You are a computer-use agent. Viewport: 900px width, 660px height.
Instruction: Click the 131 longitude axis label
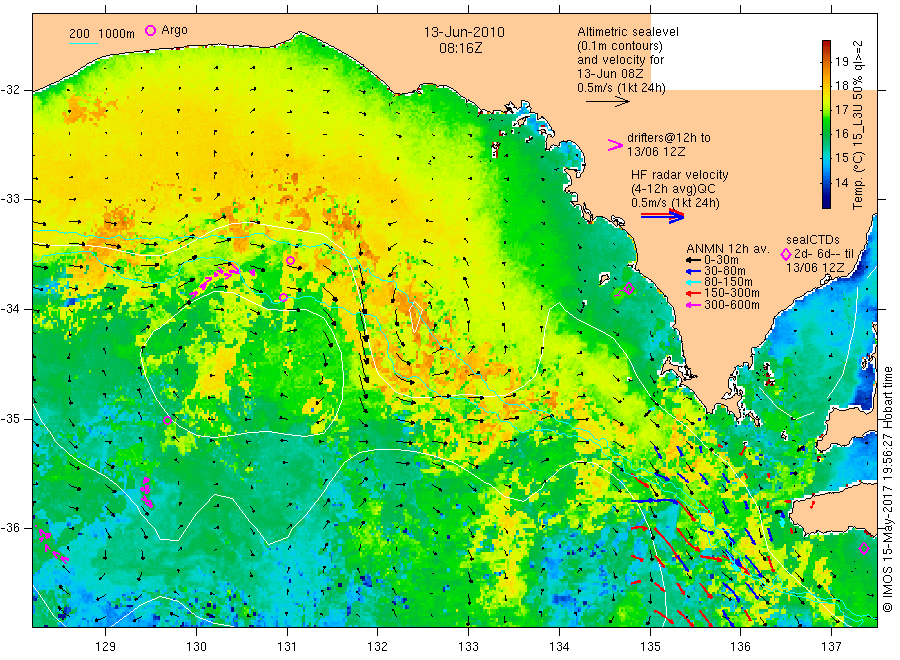287,647
